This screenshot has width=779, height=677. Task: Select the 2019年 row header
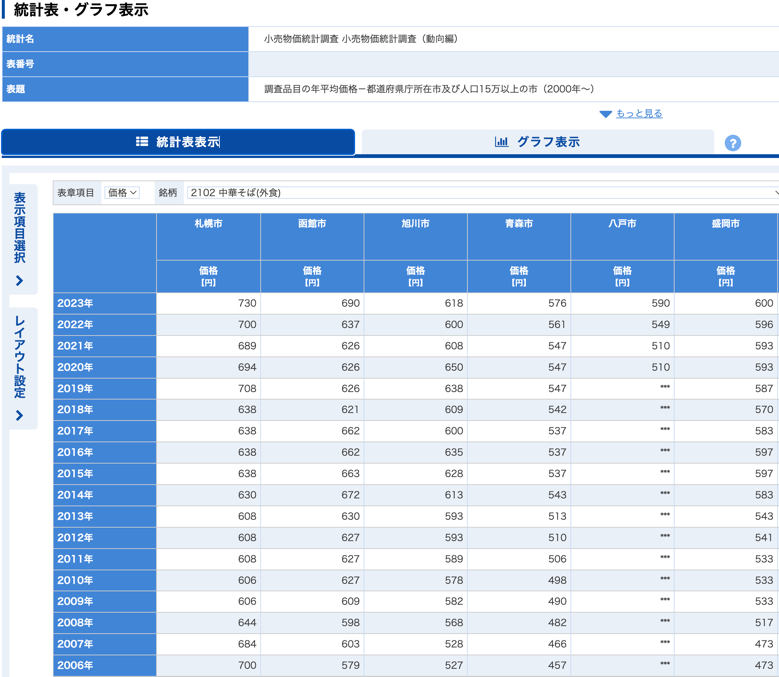(x=104, y=389)
